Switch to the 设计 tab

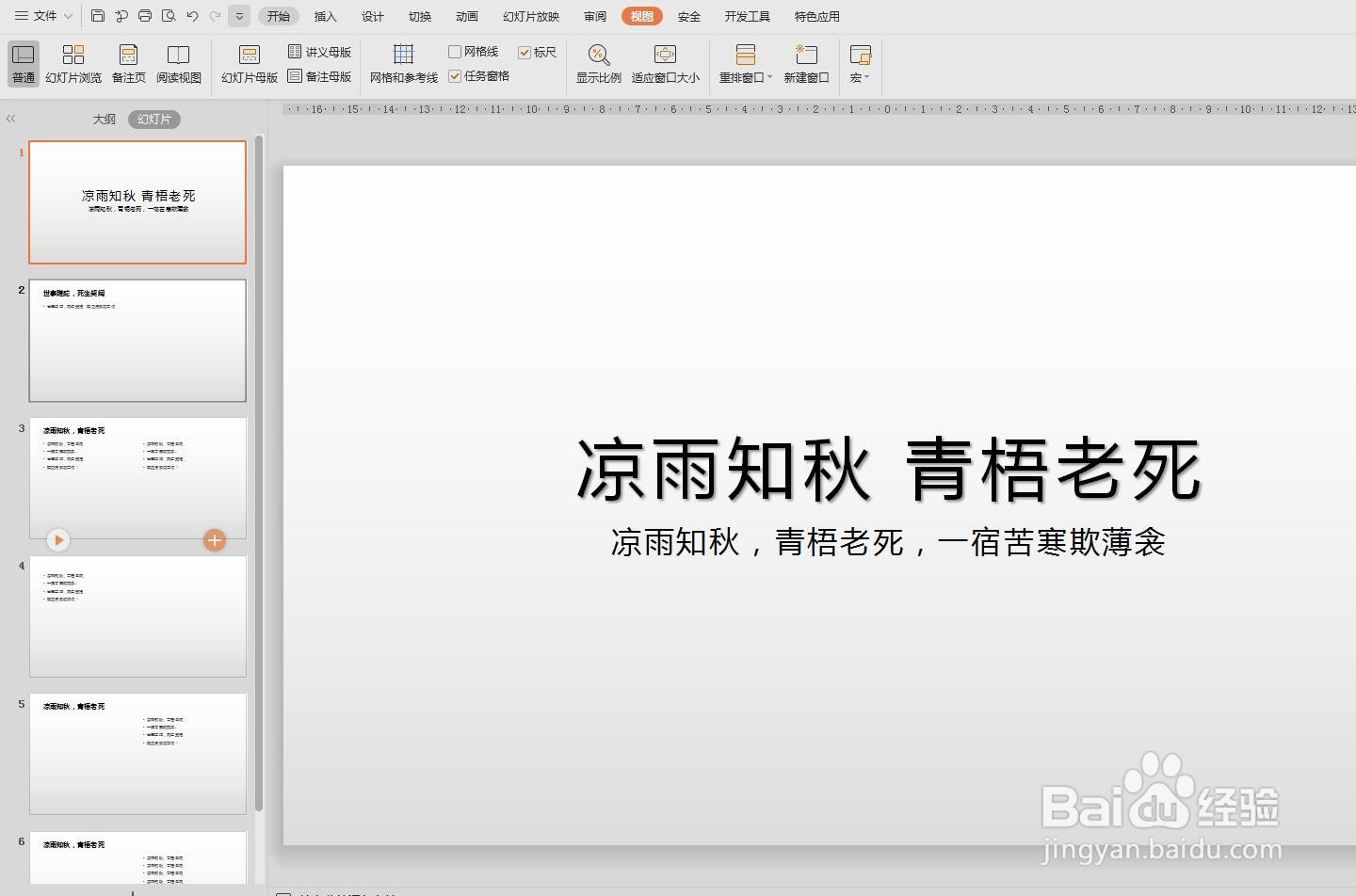point(373,16)
